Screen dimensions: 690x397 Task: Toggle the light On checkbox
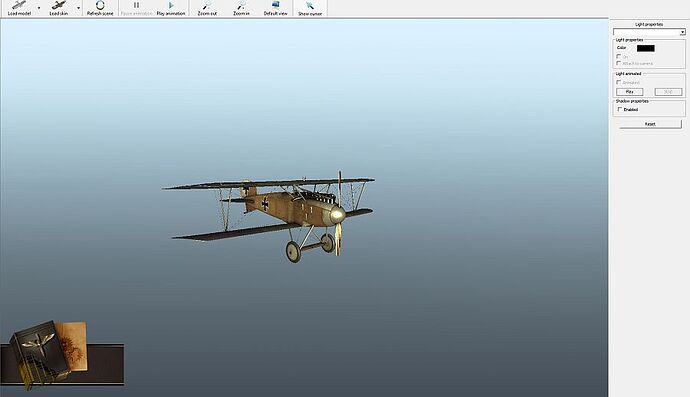(x=618, y=57)
